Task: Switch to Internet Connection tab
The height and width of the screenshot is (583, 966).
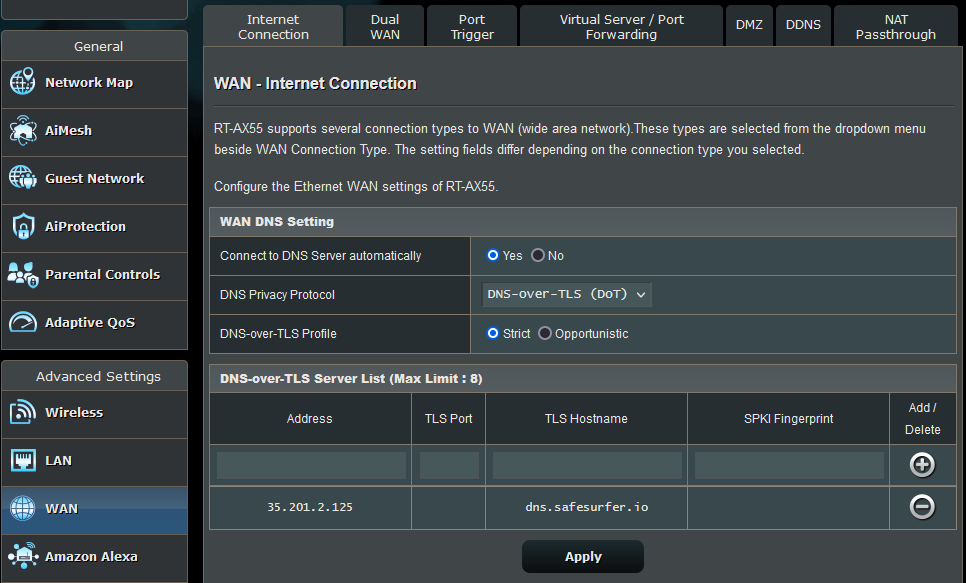Action: click(273, 26)
